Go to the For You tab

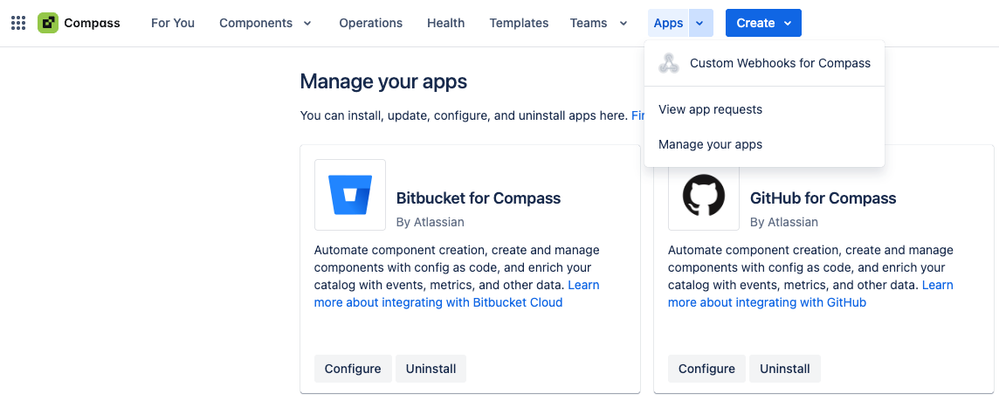[173, 23]
